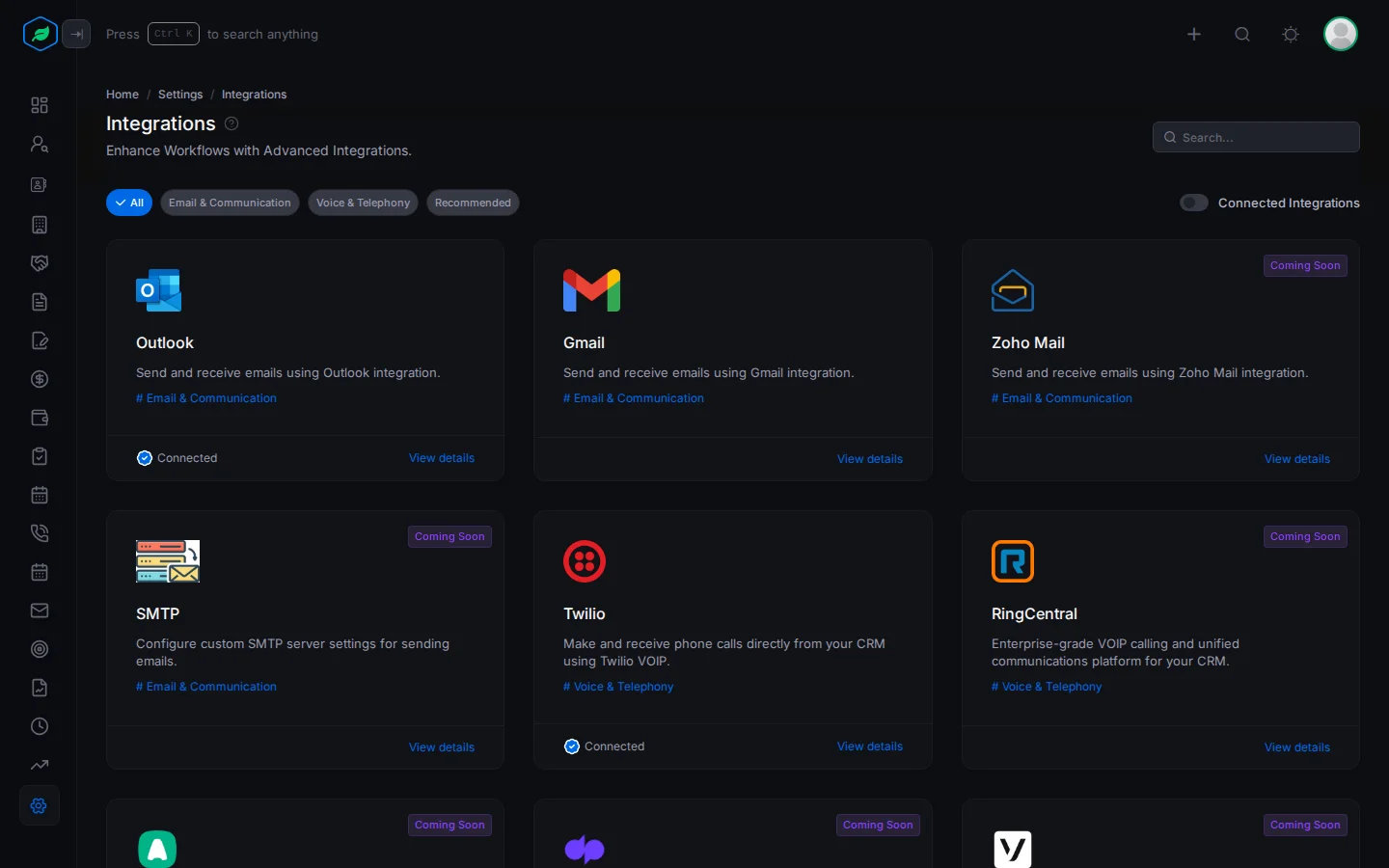Image resolution: width=1389 pixels, height=868 pixels.
Task: Open View details for SMTP
Action: click(x=442, y=747)
